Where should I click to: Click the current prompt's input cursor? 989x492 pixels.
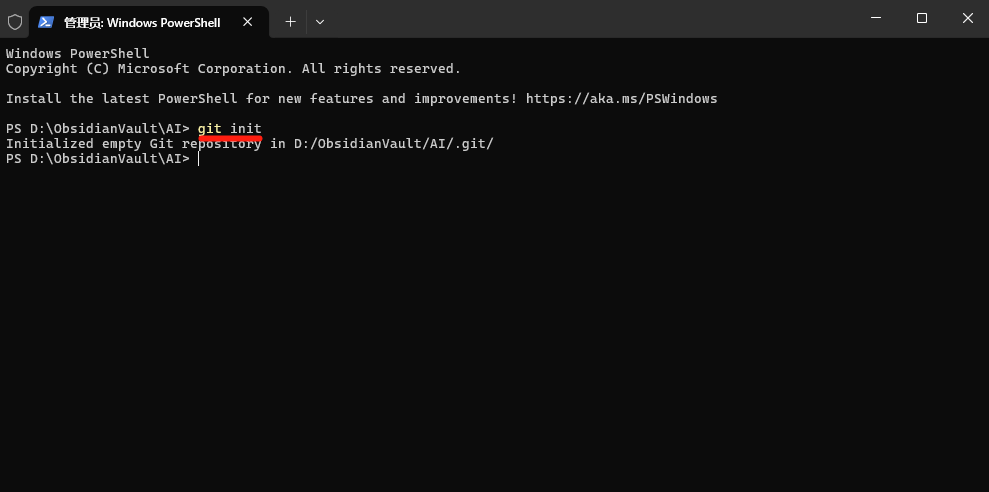(x=199, y=159)
